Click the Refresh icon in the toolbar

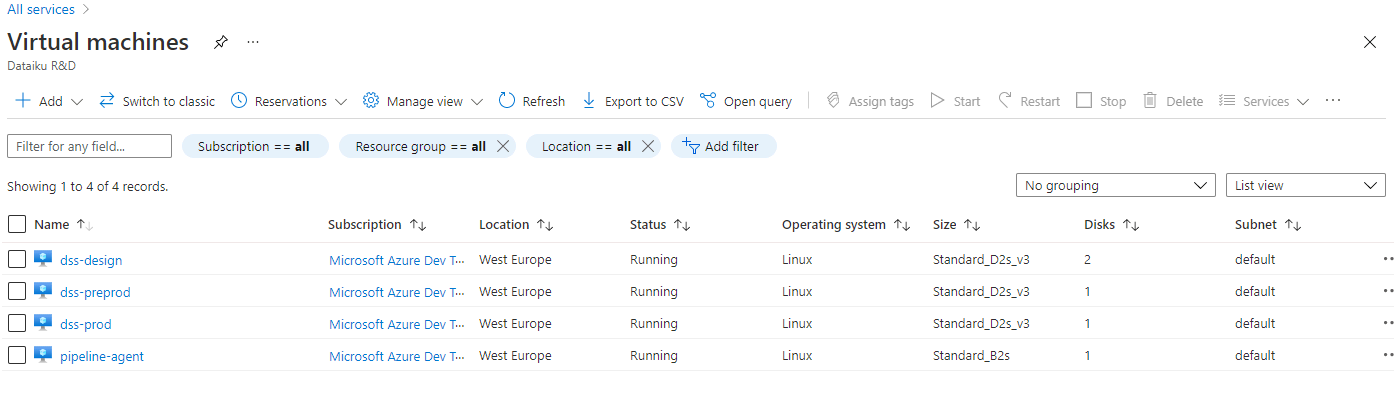(x=507, y=101)
